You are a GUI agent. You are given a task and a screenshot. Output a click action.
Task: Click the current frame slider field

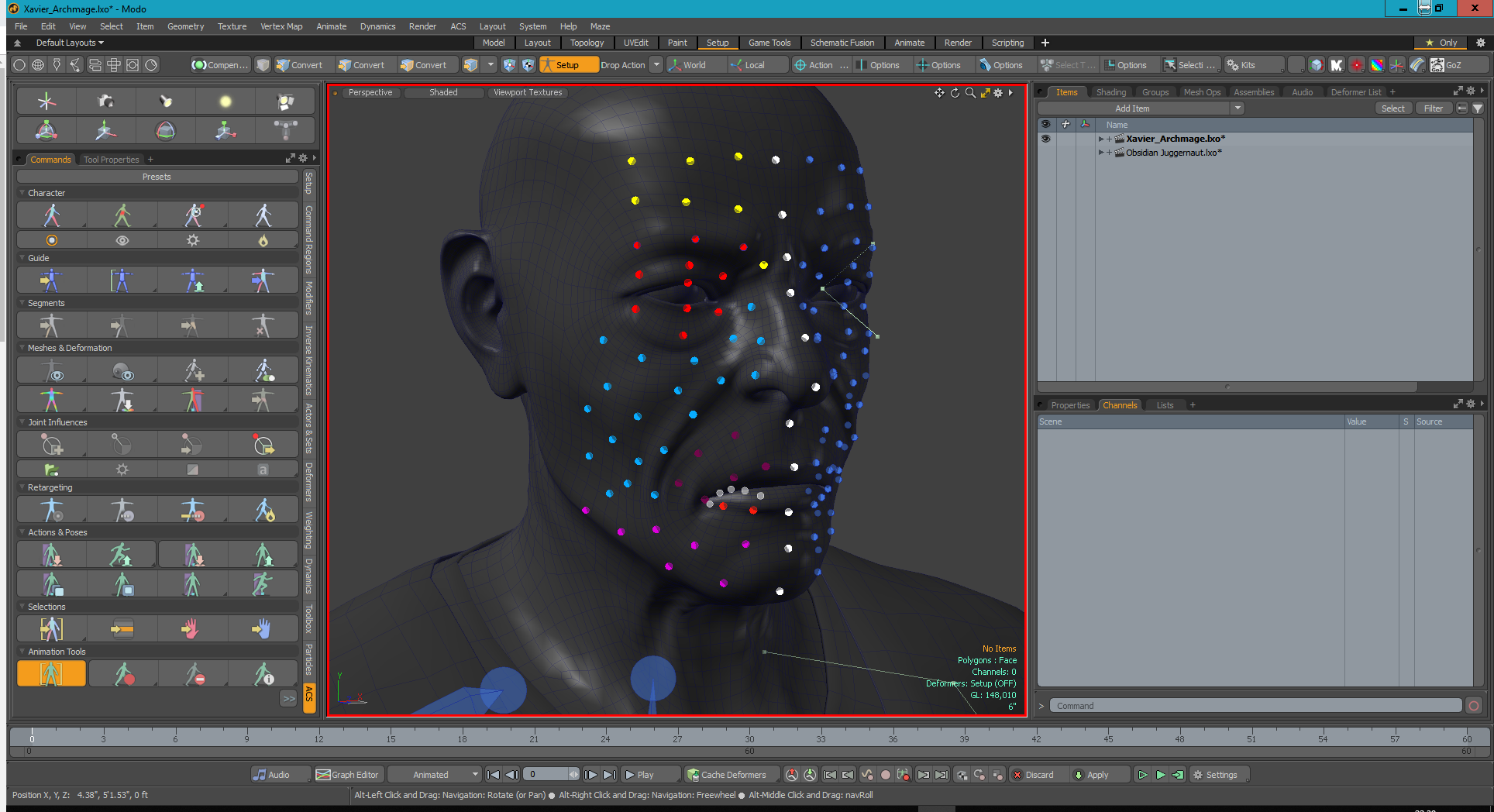click(551, 775)
